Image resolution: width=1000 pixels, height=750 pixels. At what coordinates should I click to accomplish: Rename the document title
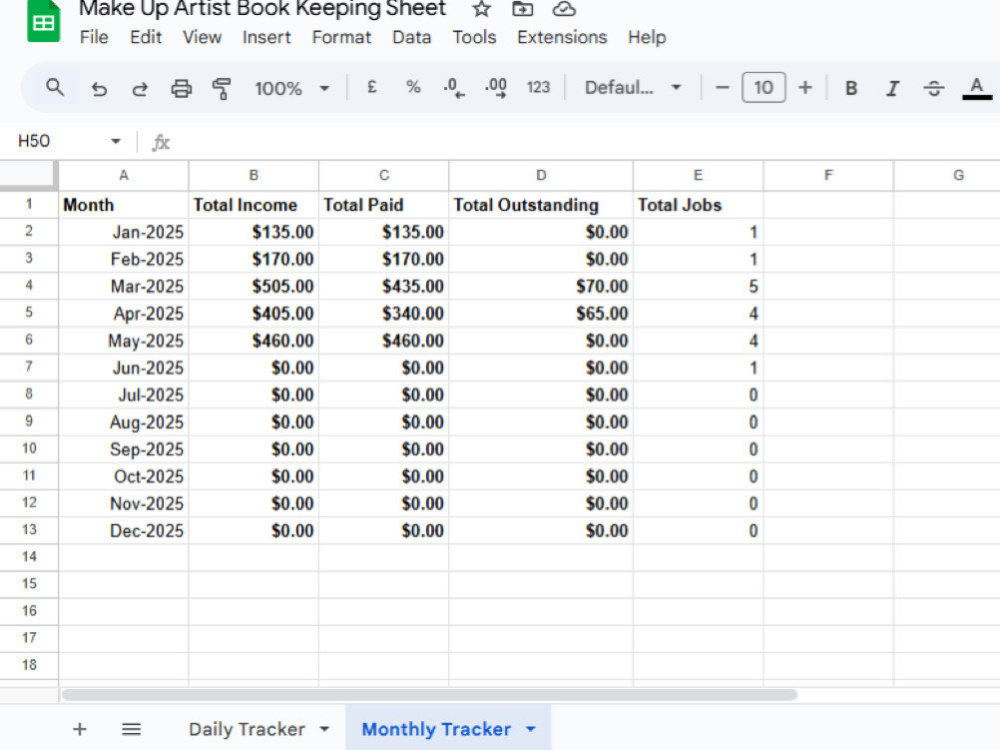click(262, 9)
